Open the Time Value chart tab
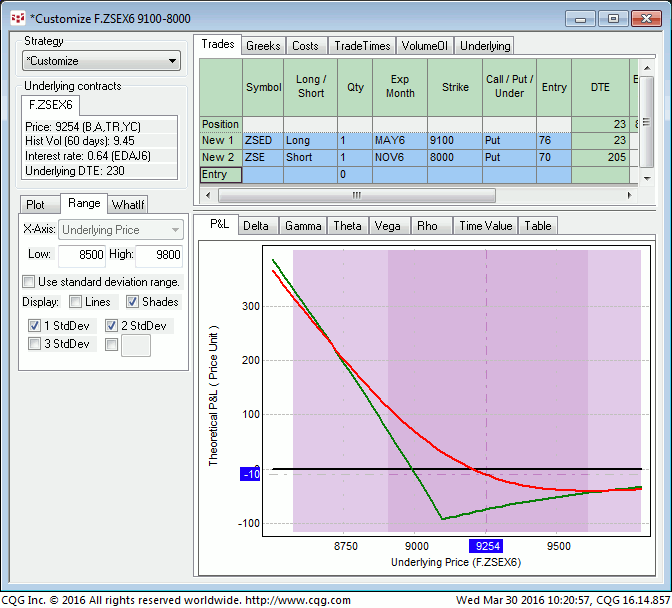This screenshot has height=608, width=672. [x=486, y=226]
